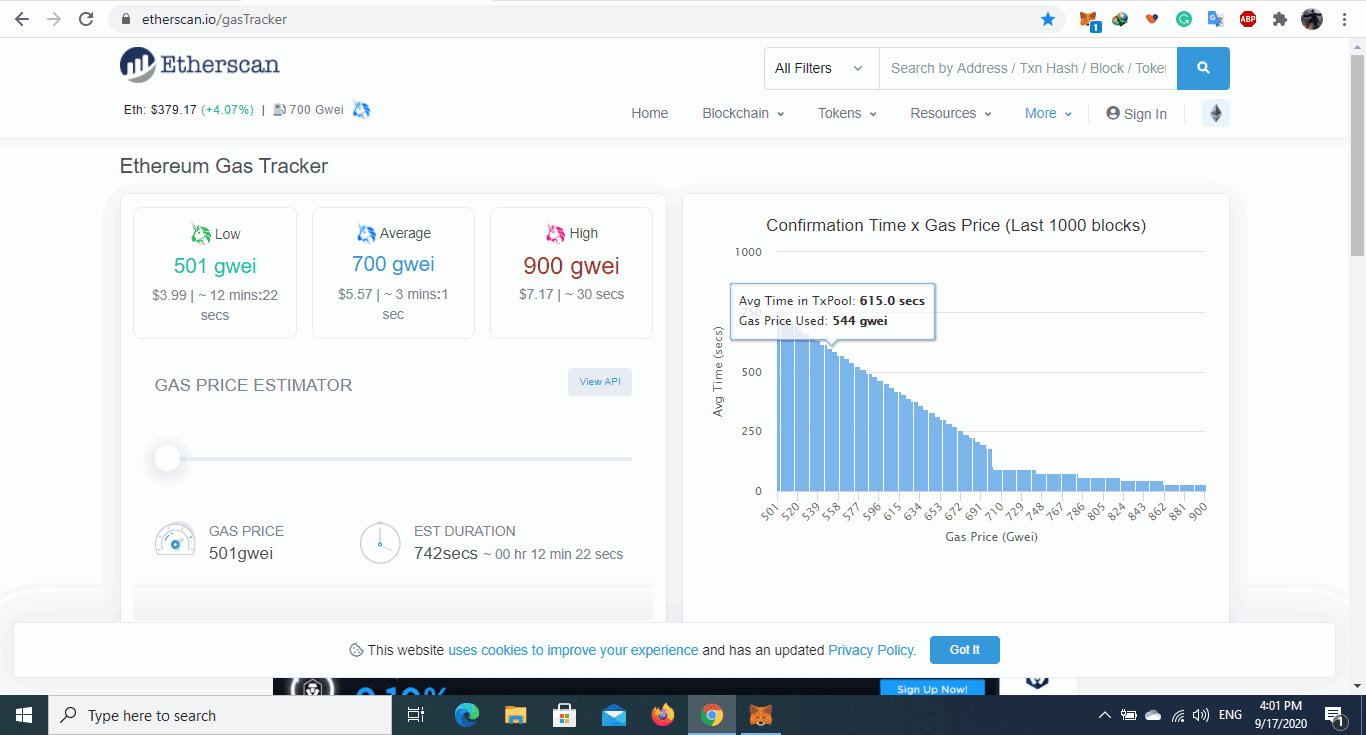Open the notifications action center

[x=1333, y=715]
